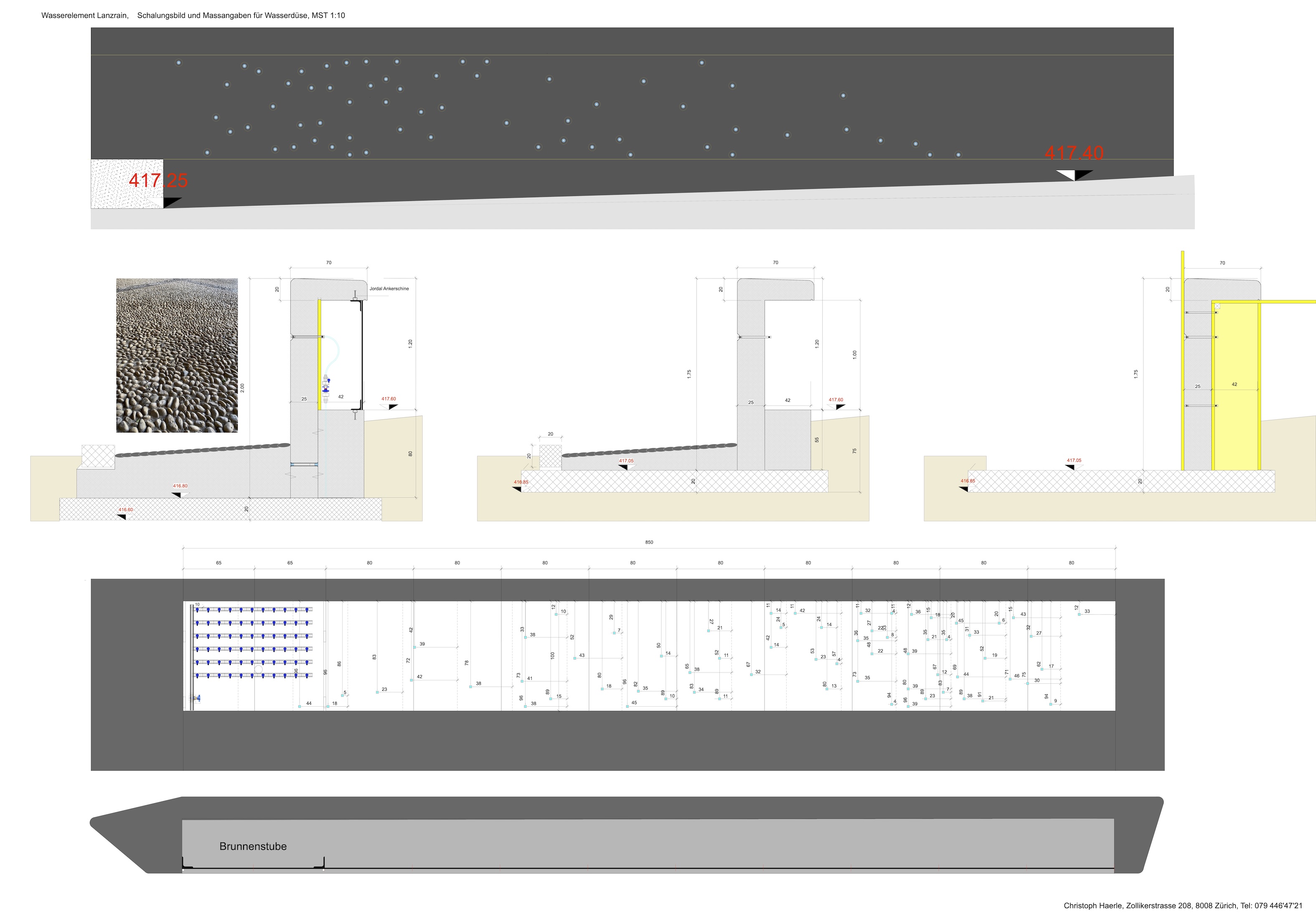The width and height of the screenshot is (1316, 921).
Task: Click the 1.00 vertical dimension in middle section
Action: click(855, 355)
